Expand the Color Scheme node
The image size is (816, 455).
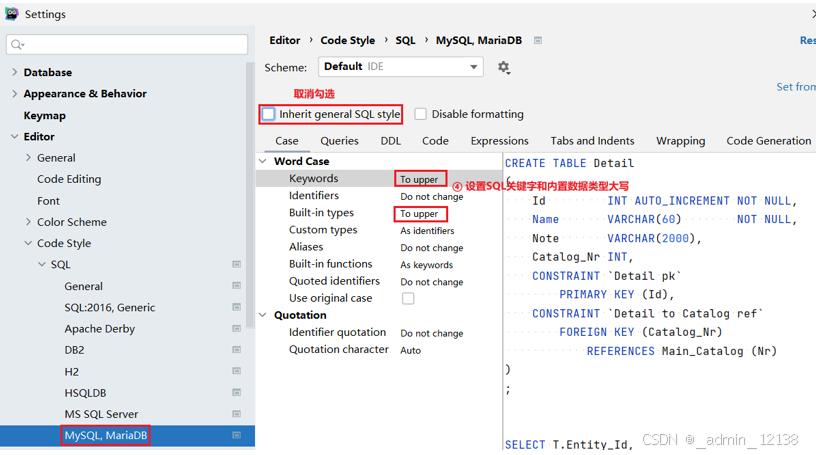28,222
